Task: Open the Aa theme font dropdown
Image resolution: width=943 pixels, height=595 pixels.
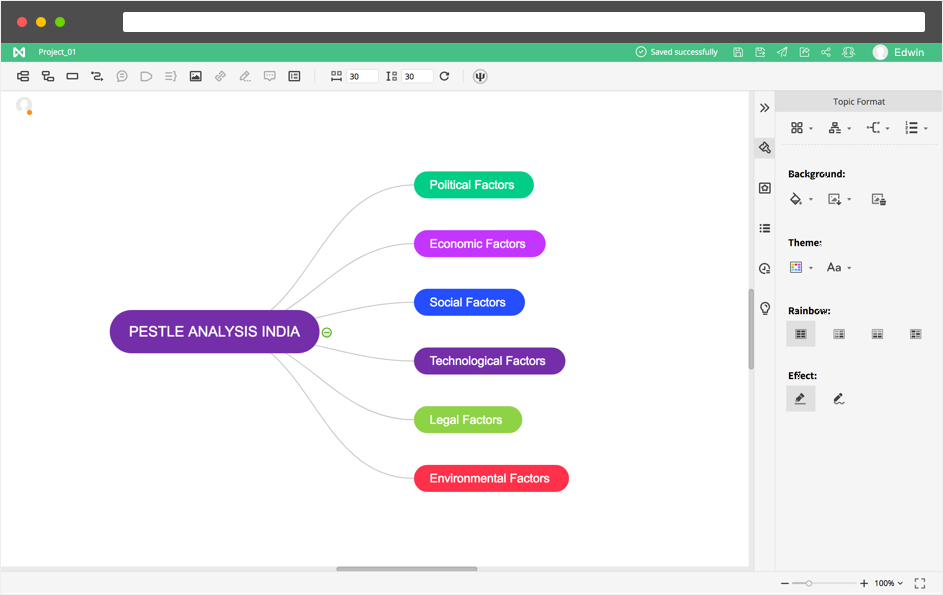Action: pyautogui.click(x=839, y=268)
